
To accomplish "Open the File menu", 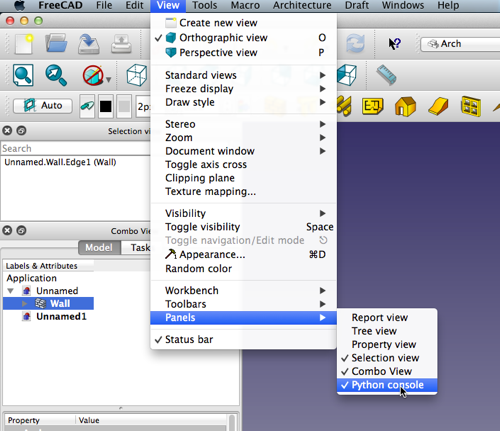I will click(x=104, y=5).
